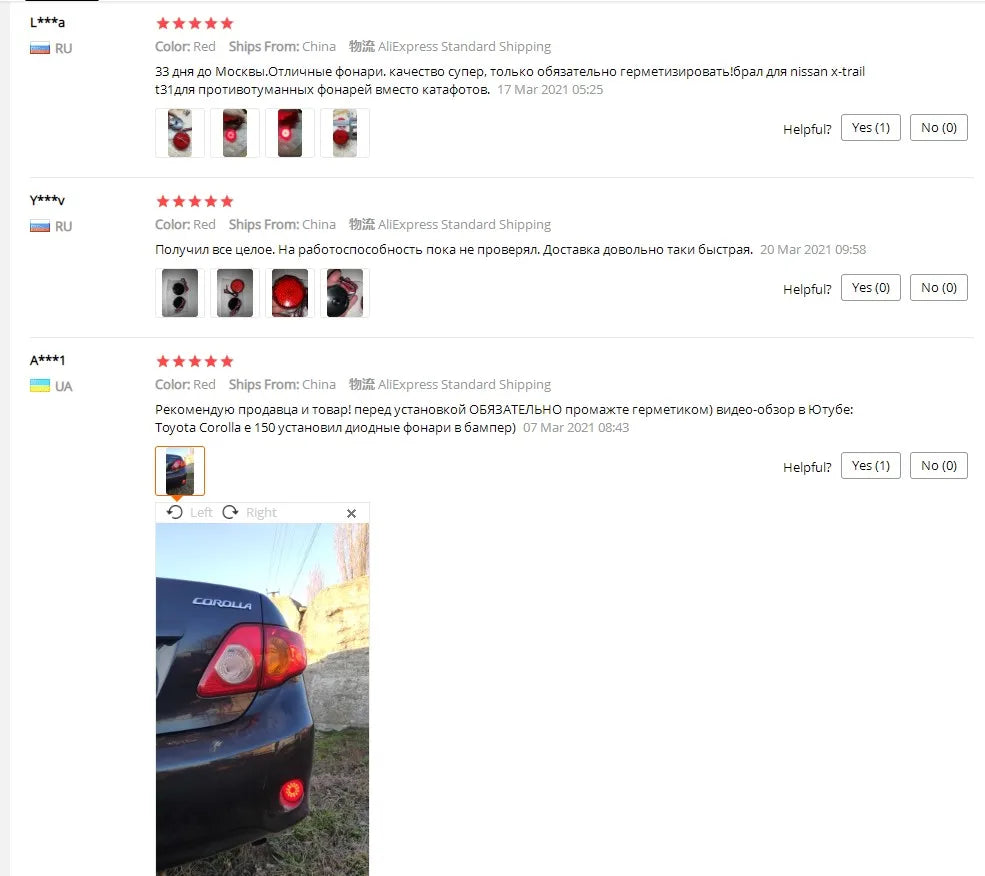Screen dimensions: 985x876
Task: Click the Ukrainian flag next to A***1
Action: pyautogui.click(x=40, y=386)
